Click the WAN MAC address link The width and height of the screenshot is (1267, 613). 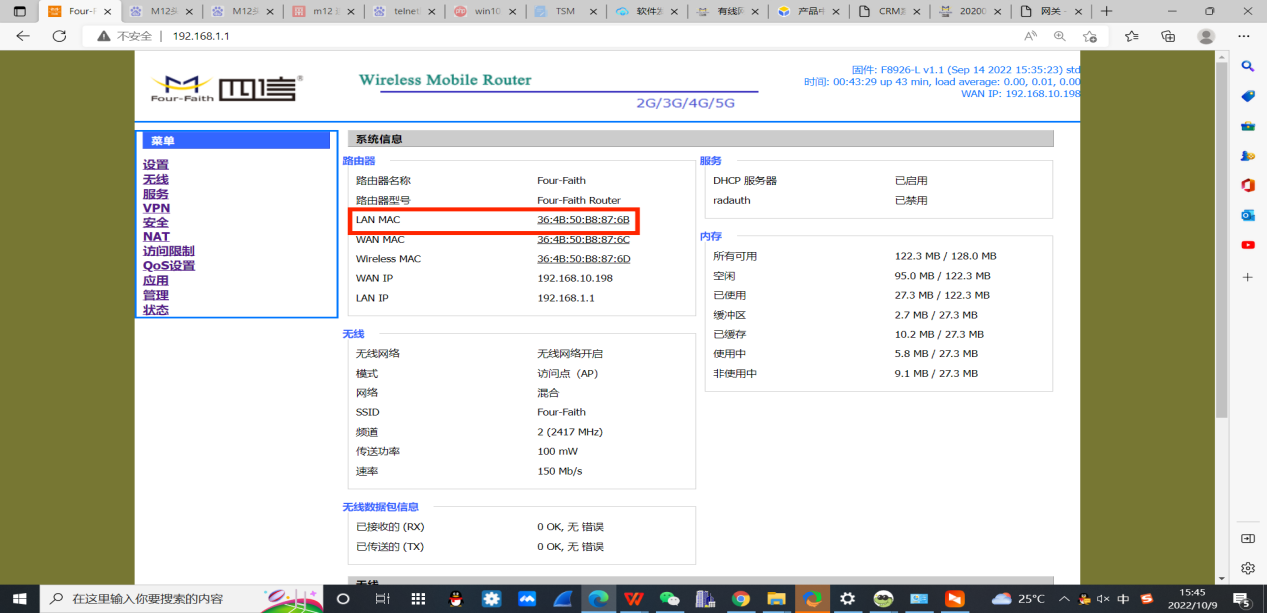point(583,239)
